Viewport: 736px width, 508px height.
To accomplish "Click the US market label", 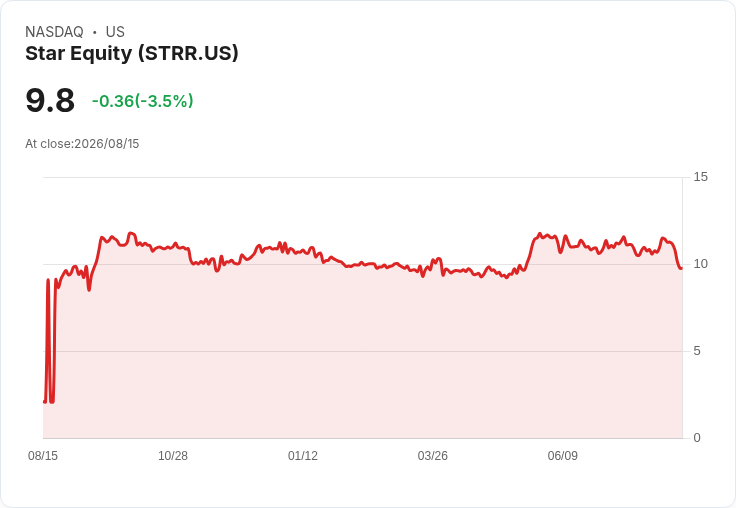I will click(115, 32).
